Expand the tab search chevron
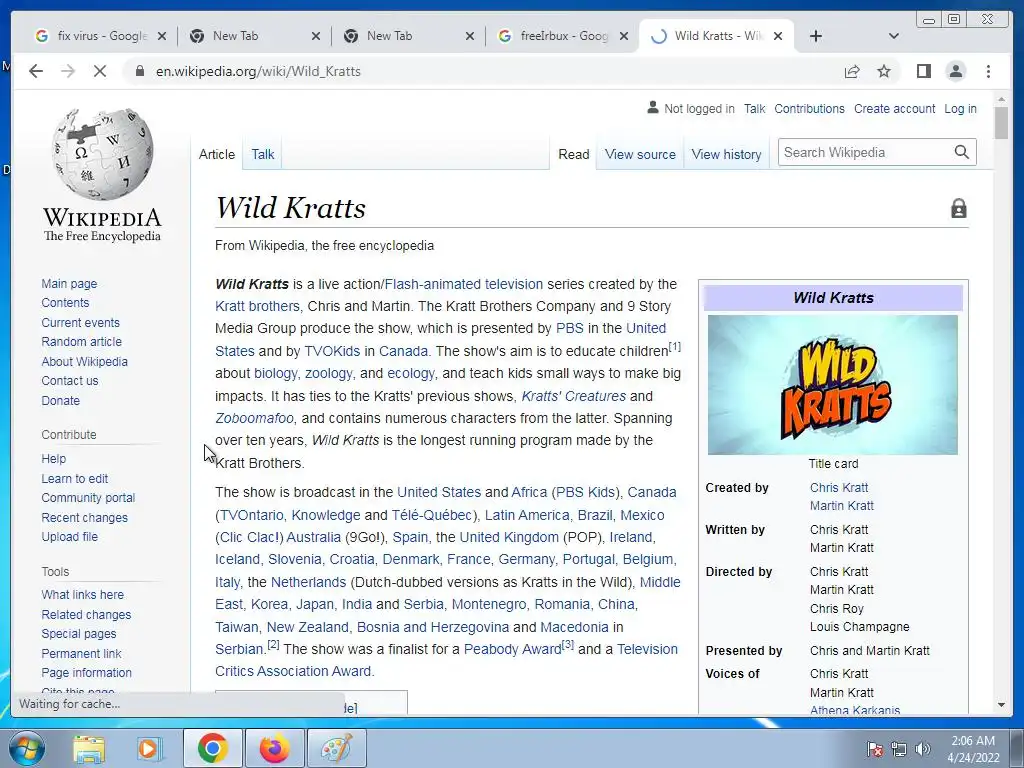 [894, 36]
